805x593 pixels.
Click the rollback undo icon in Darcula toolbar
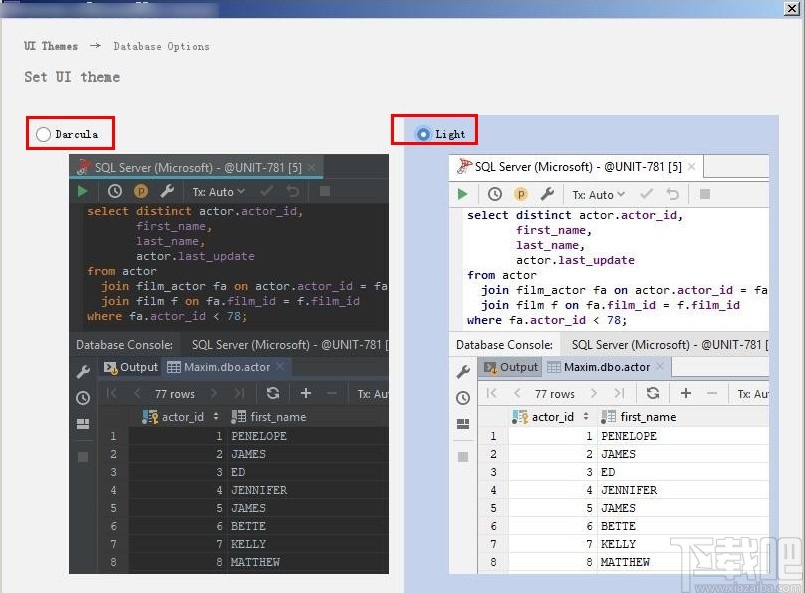(x=293, y=192)
